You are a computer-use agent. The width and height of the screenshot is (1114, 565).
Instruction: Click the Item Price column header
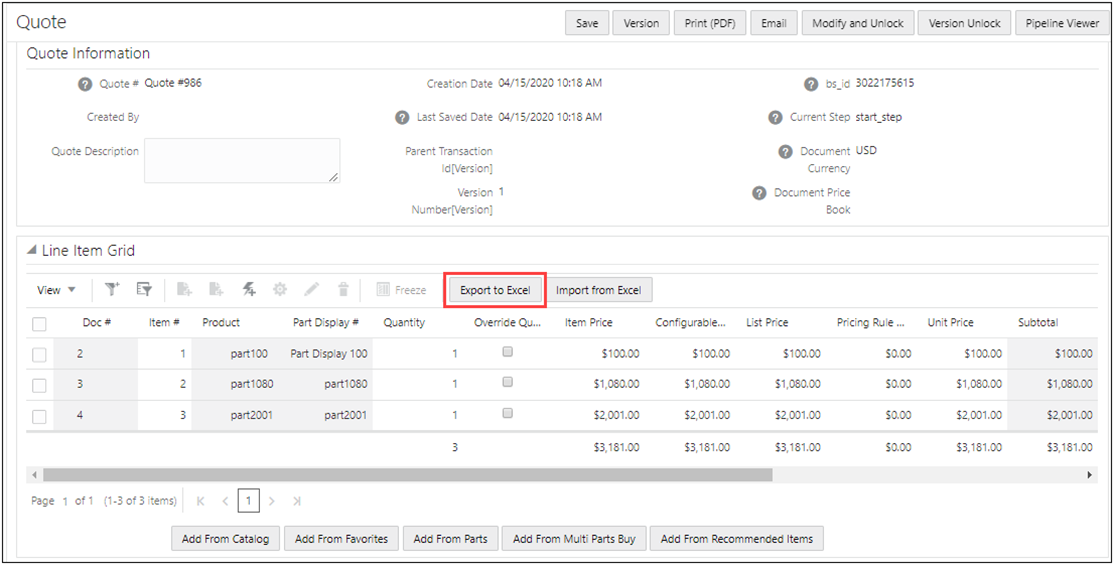[x=589, y=323]
